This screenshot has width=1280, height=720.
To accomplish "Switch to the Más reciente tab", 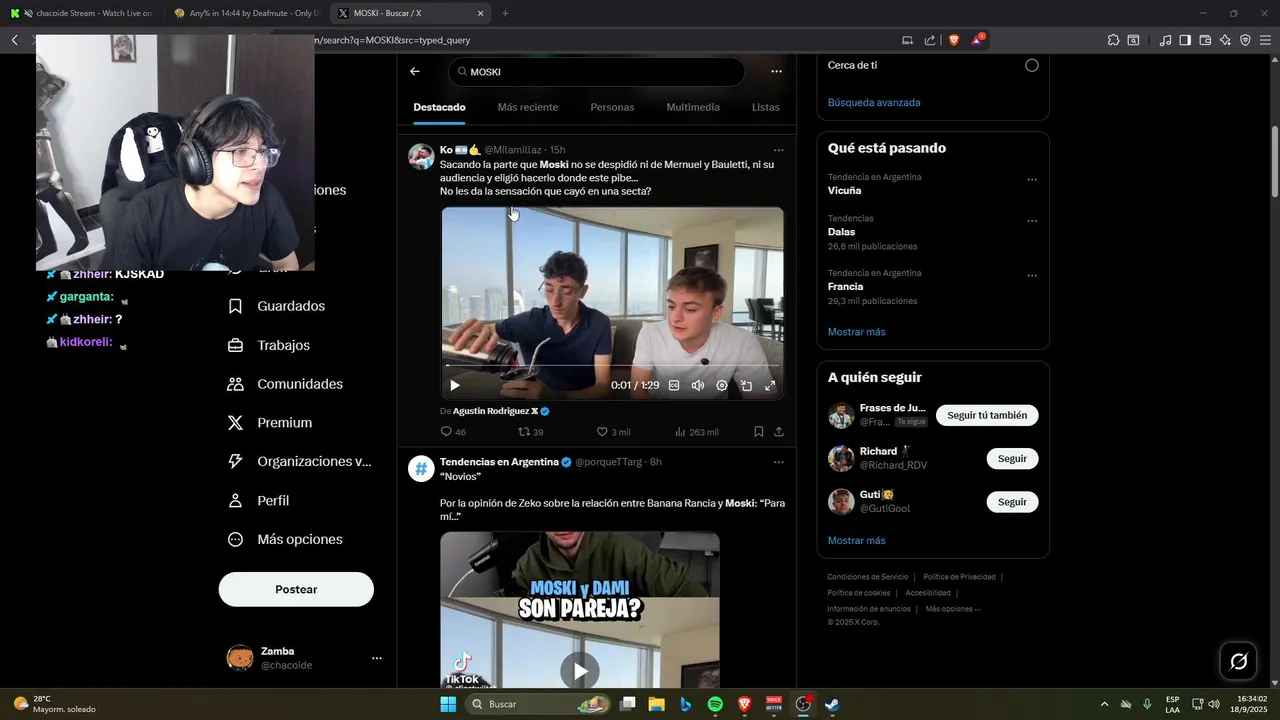I will 528,107.
